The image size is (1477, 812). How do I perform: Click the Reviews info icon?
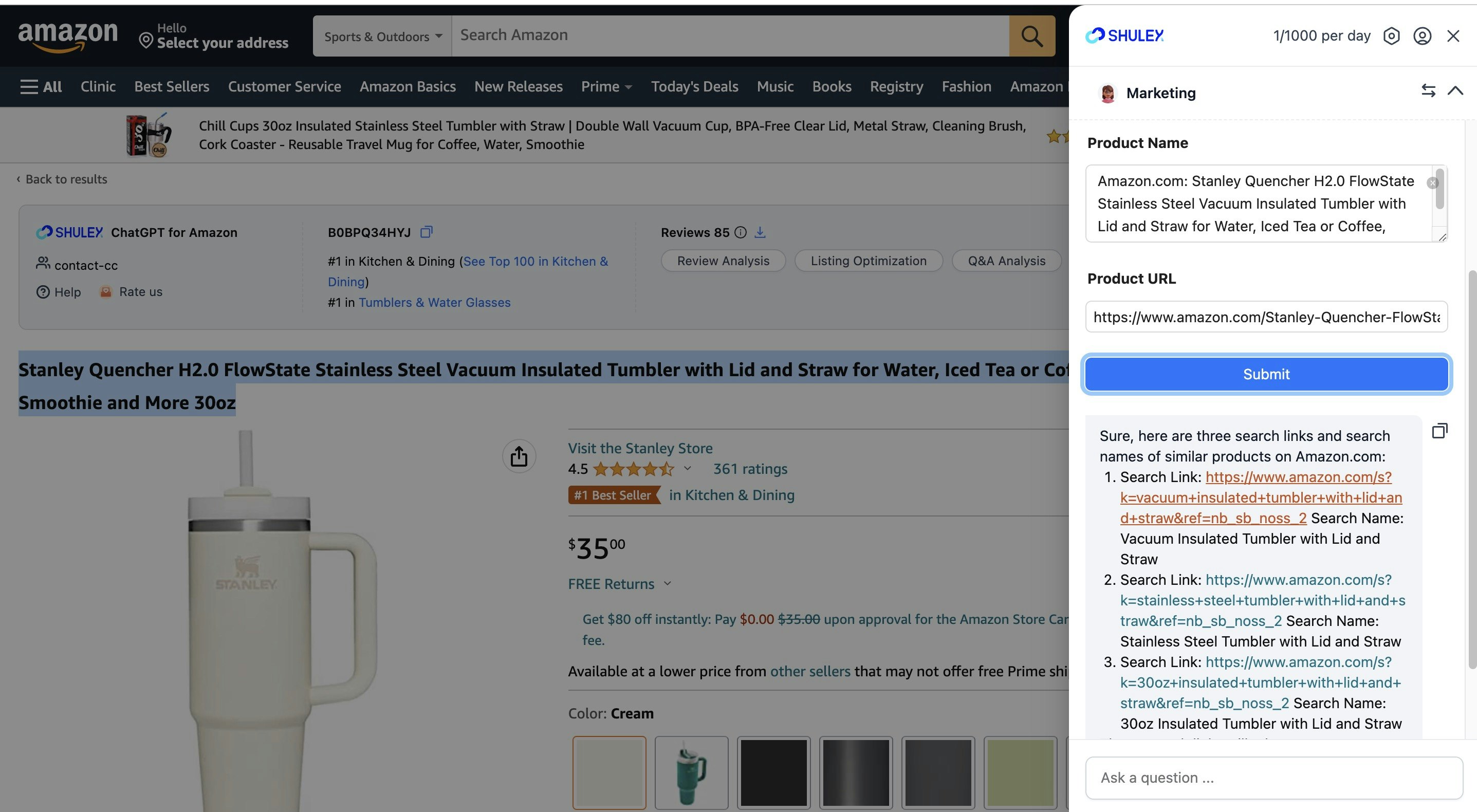740,232
